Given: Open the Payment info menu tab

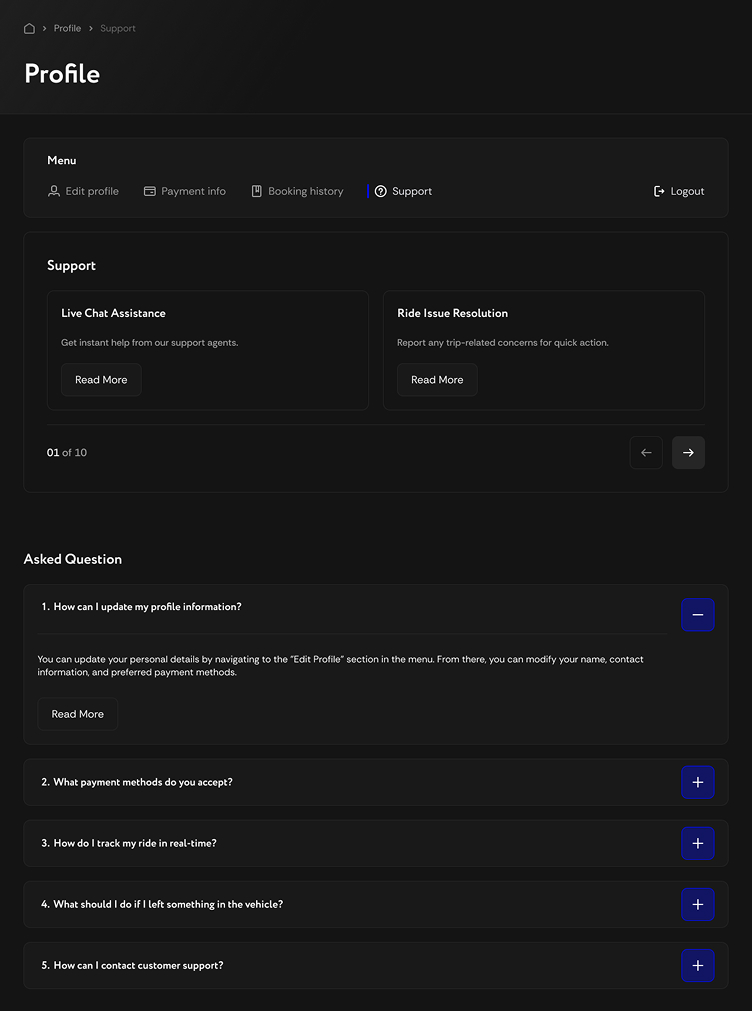Looking at the screenshot, I should pos(193,191).
